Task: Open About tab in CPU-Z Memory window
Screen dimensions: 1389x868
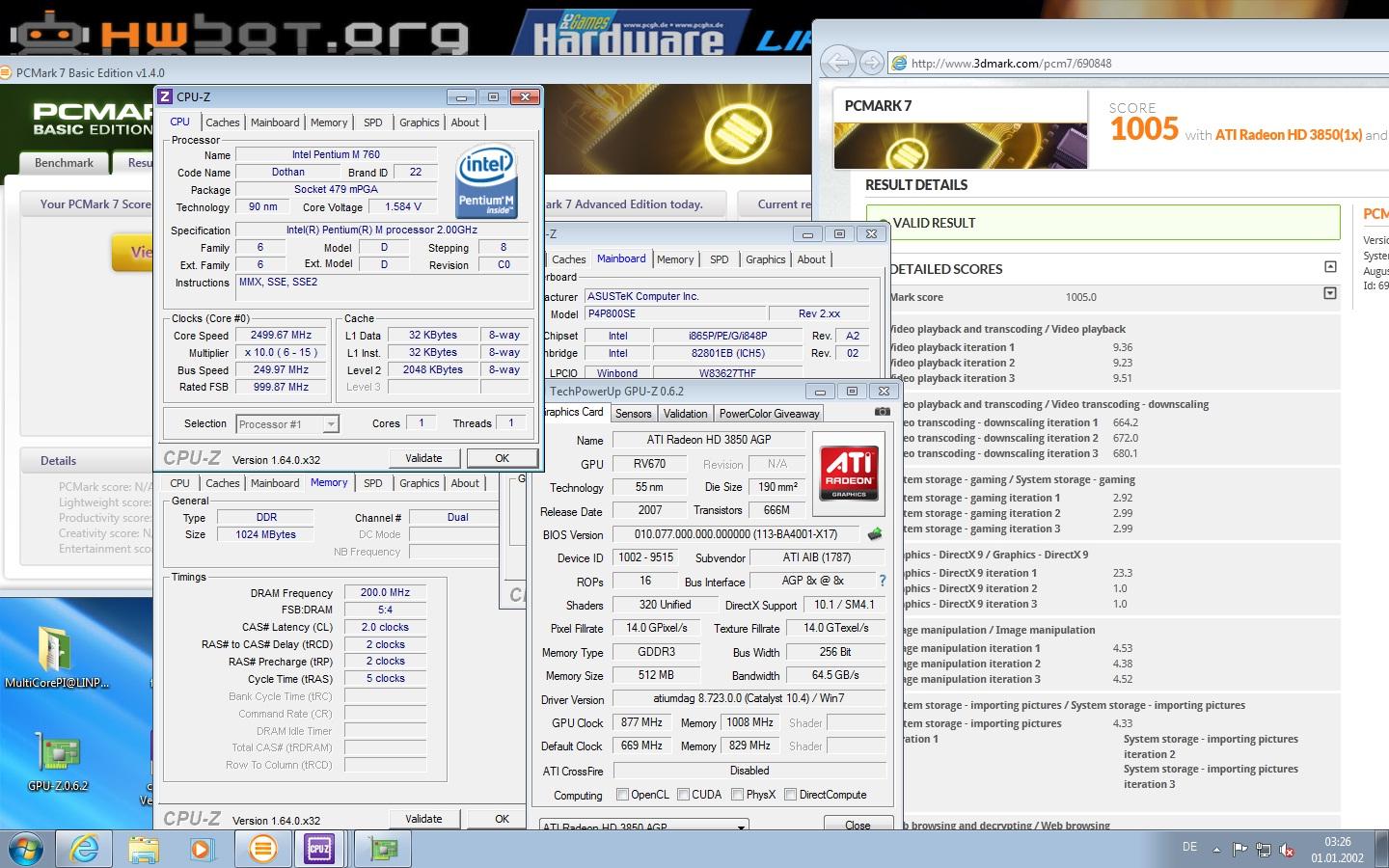Action: pos(465,483)
